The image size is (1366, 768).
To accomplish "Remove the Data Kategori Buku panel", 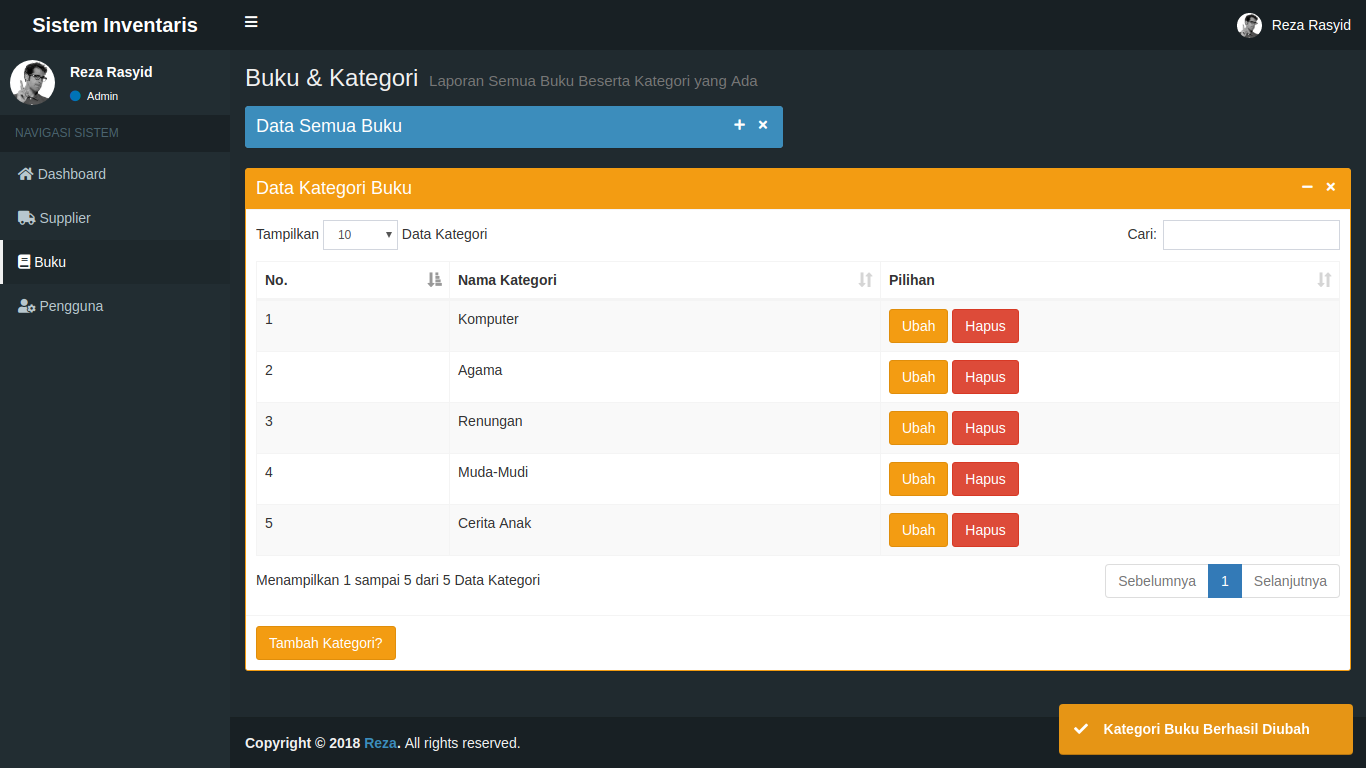I will pyautogui.click(x=1331, y=187).
